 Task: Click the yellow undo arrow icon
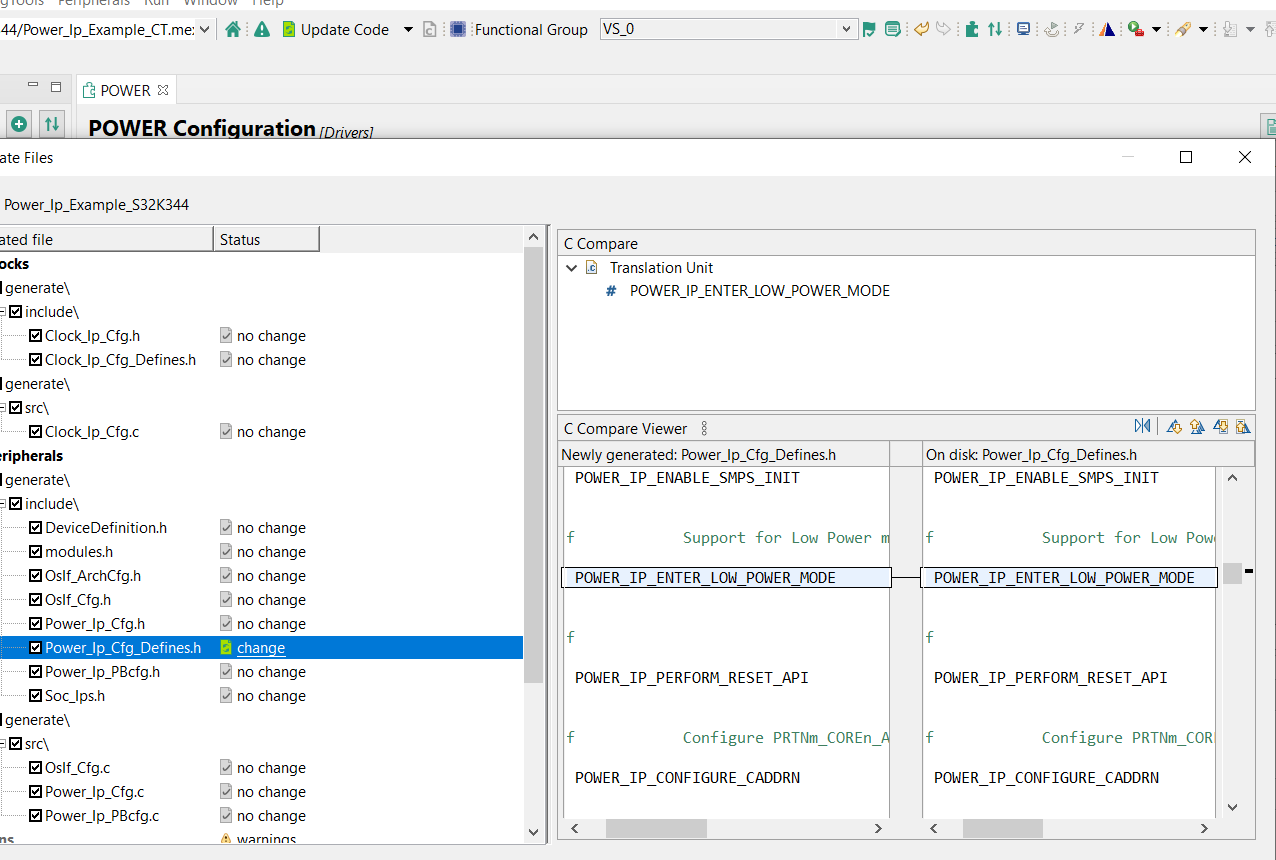(922, 29)
